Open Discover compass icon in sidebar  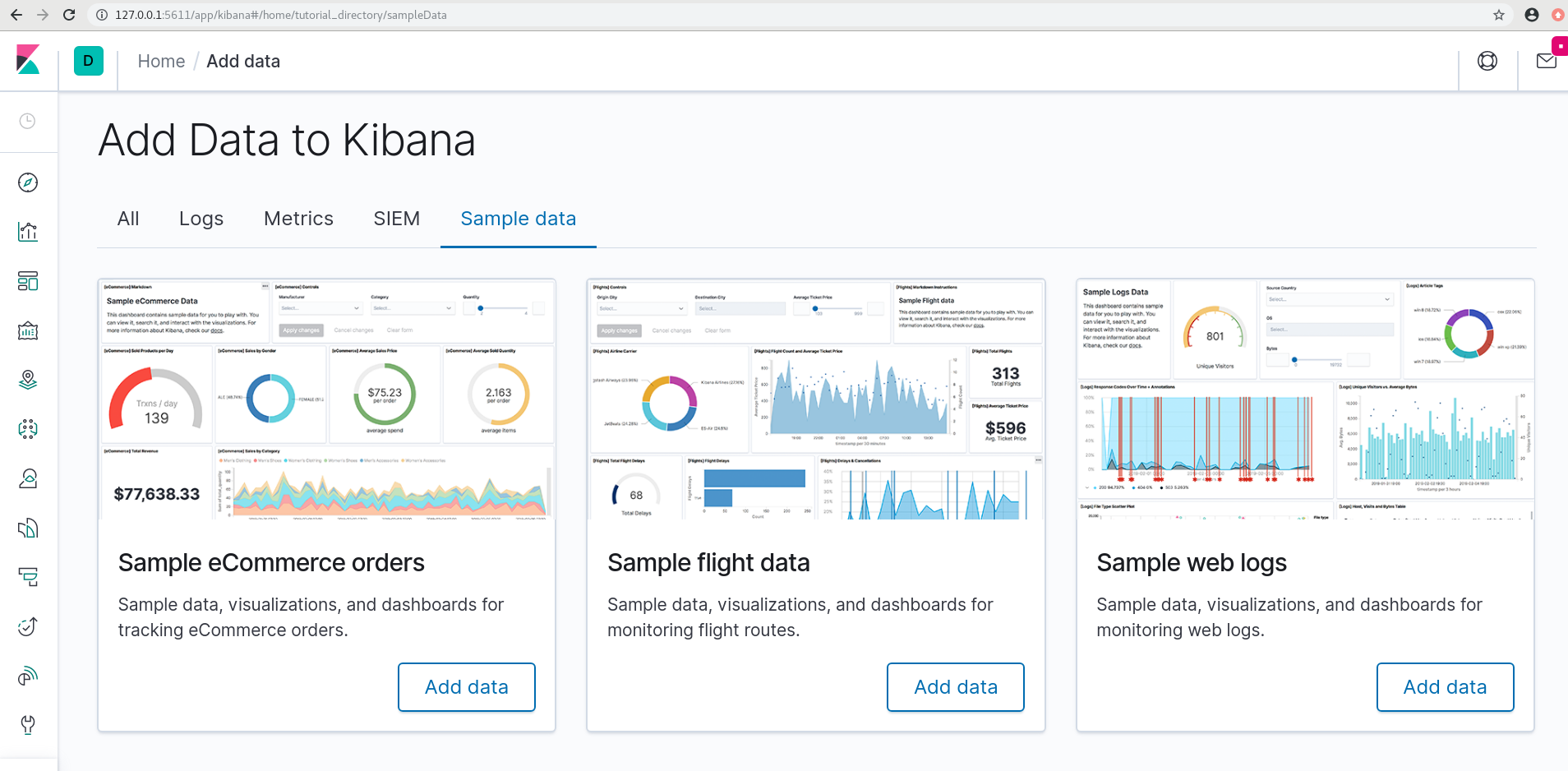[x=28, y=182]
